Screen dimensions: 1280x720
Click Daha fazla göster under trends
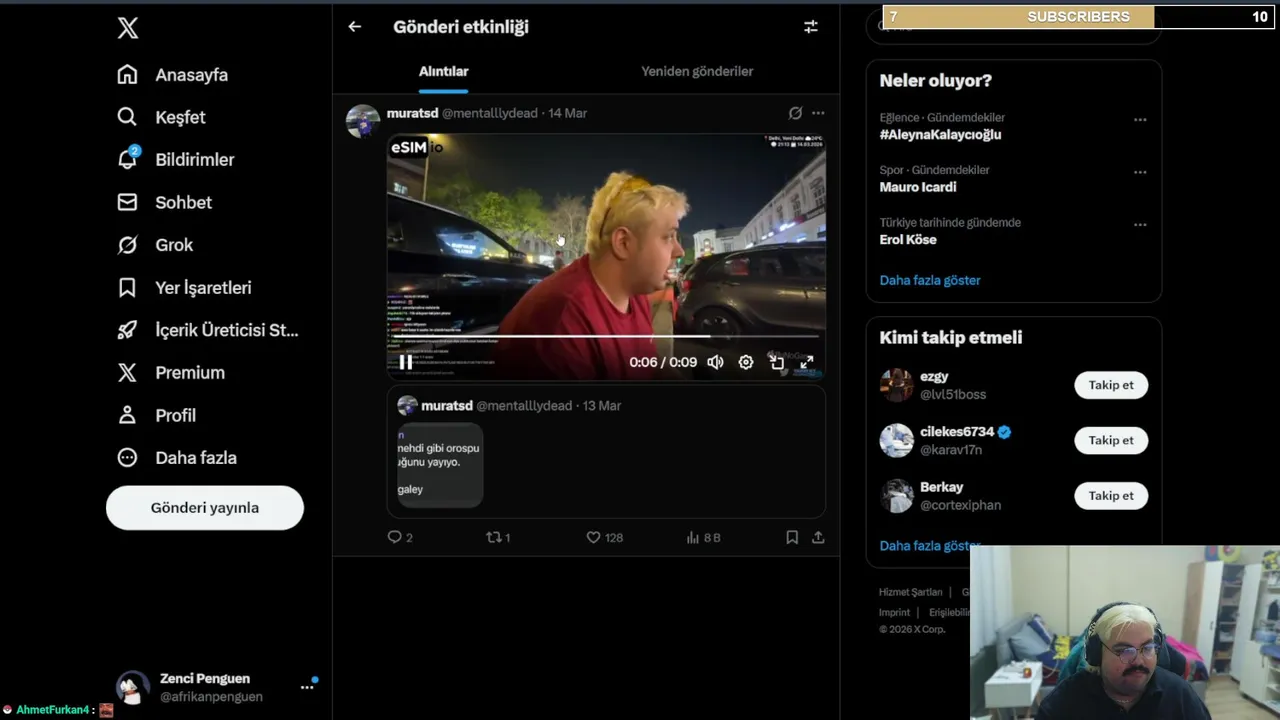coord(930,280)
